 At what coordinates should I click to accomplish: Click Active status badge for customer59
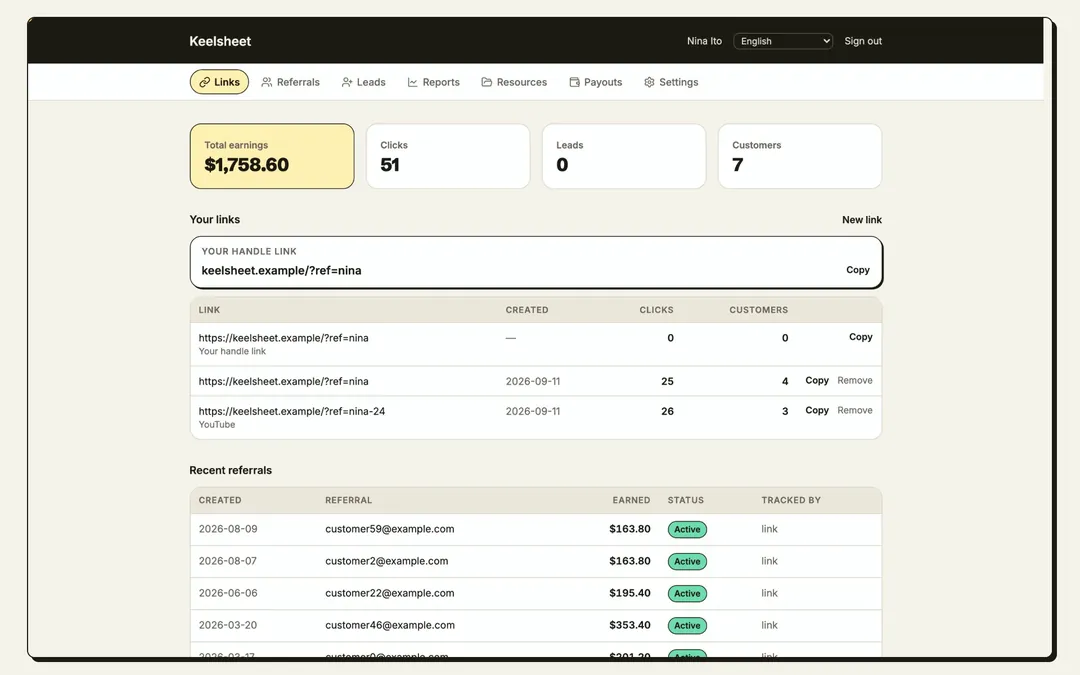[x=687, y=530]
